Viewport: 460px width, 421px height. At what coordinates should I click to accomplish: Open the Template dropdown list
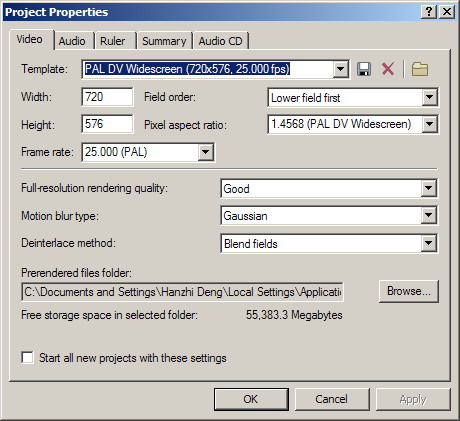point(340,69)
